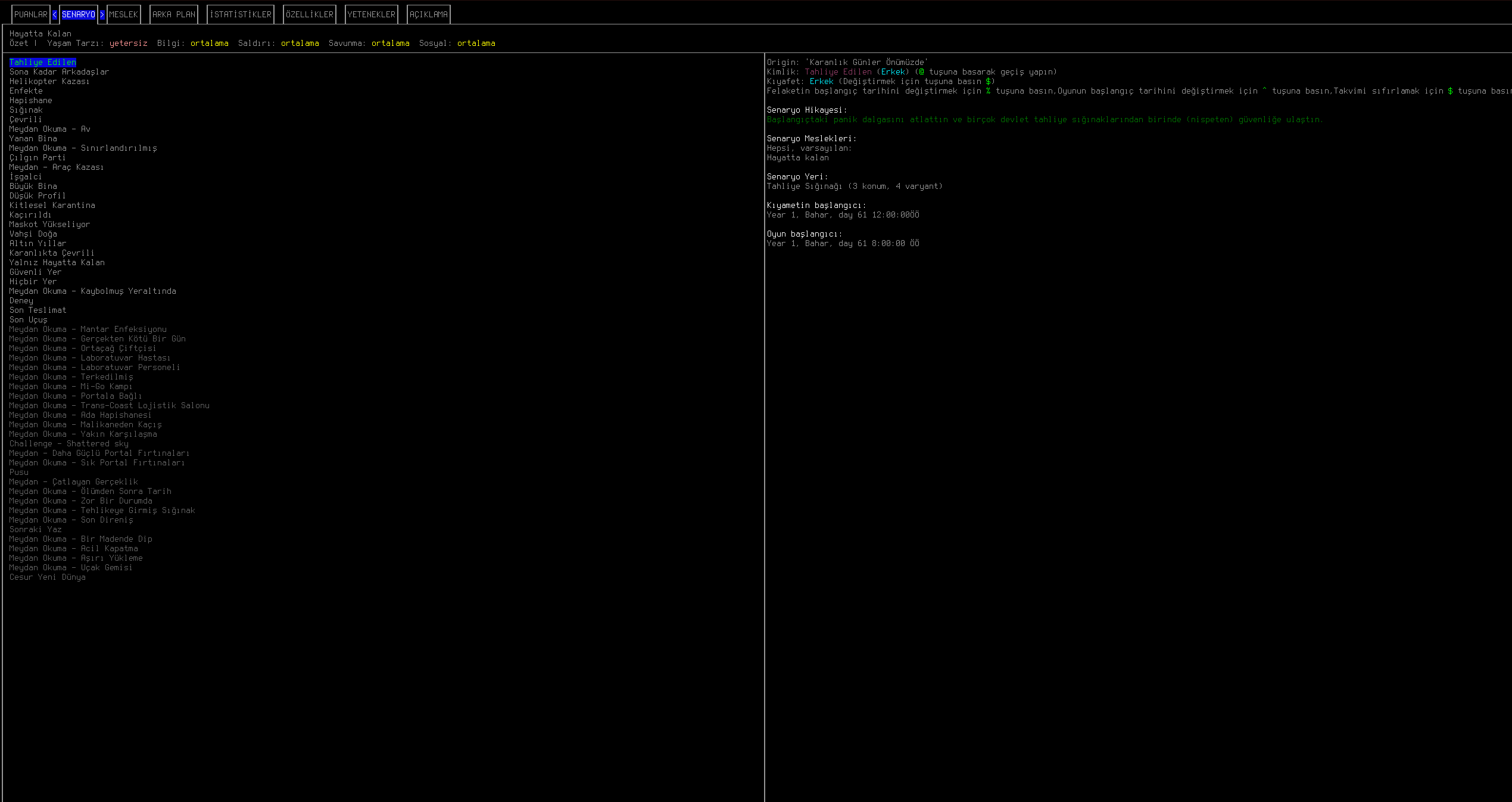The width and height of the screenshot is (1512, 802).
Task: Pick the Yanan Bina scenario
Action: 33,138
